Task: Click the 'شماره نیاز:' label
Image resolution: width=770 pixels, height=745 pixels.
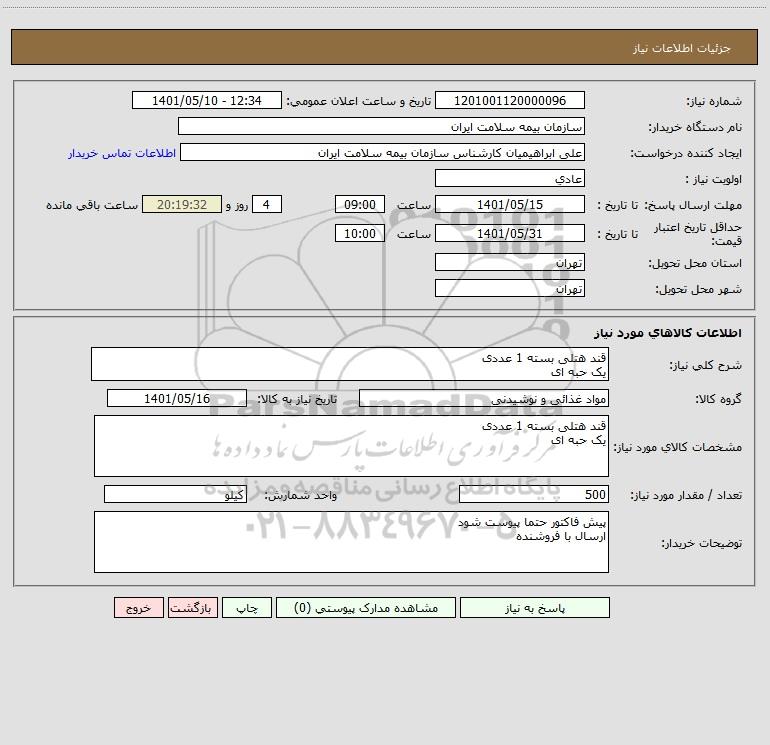Action: coord(714,101)
